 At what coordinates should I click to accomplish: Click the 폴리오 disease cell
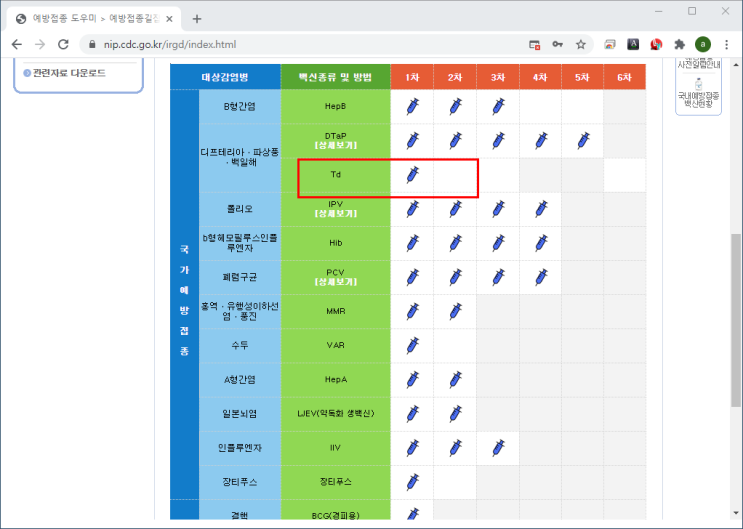pyautogui.click(x=240, y=209)
